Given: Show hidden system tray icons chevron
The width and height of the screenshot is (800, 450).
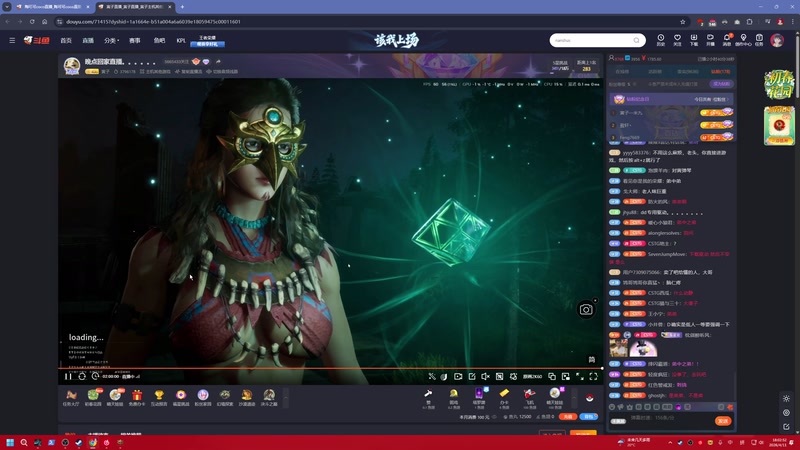Looking at the screenshot, I should click(x=670, y=442).
